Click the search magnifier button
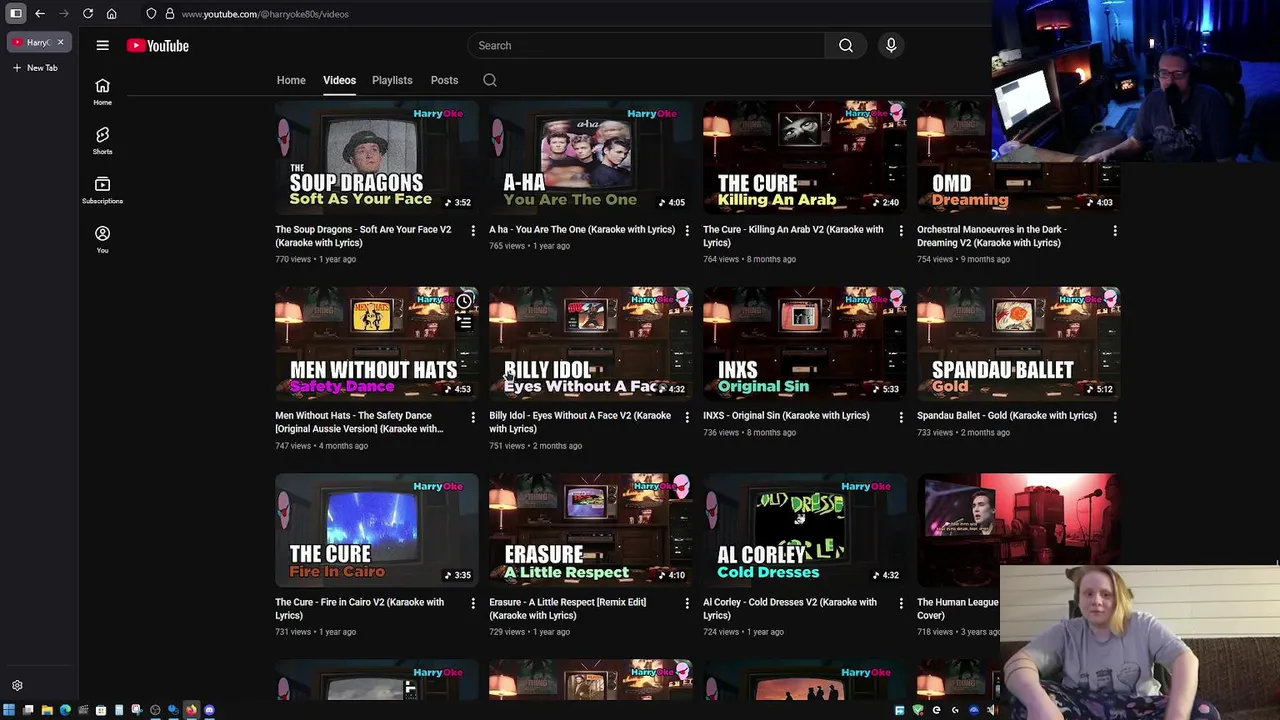 pos(846,45)
